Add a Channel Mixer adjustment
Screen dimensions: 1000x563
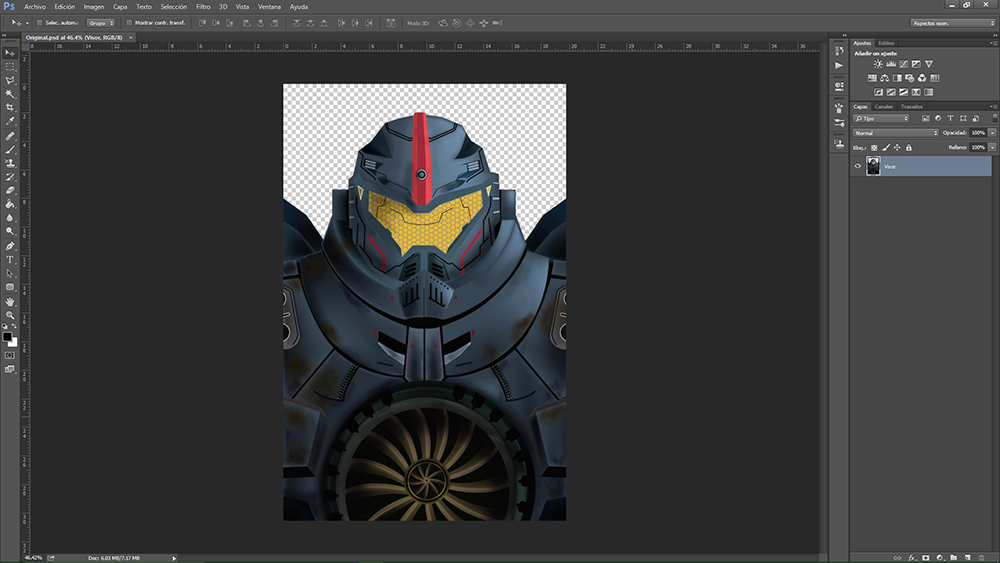point(922,78)
